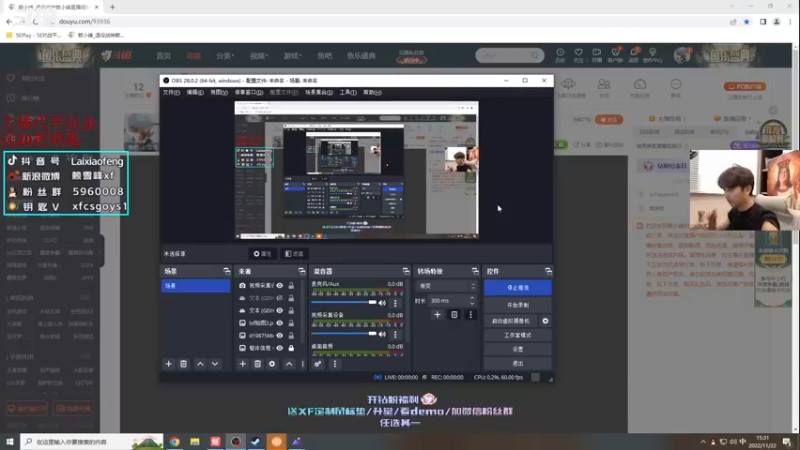Open Chrome from Windows taskbar

tap(174, 441)
